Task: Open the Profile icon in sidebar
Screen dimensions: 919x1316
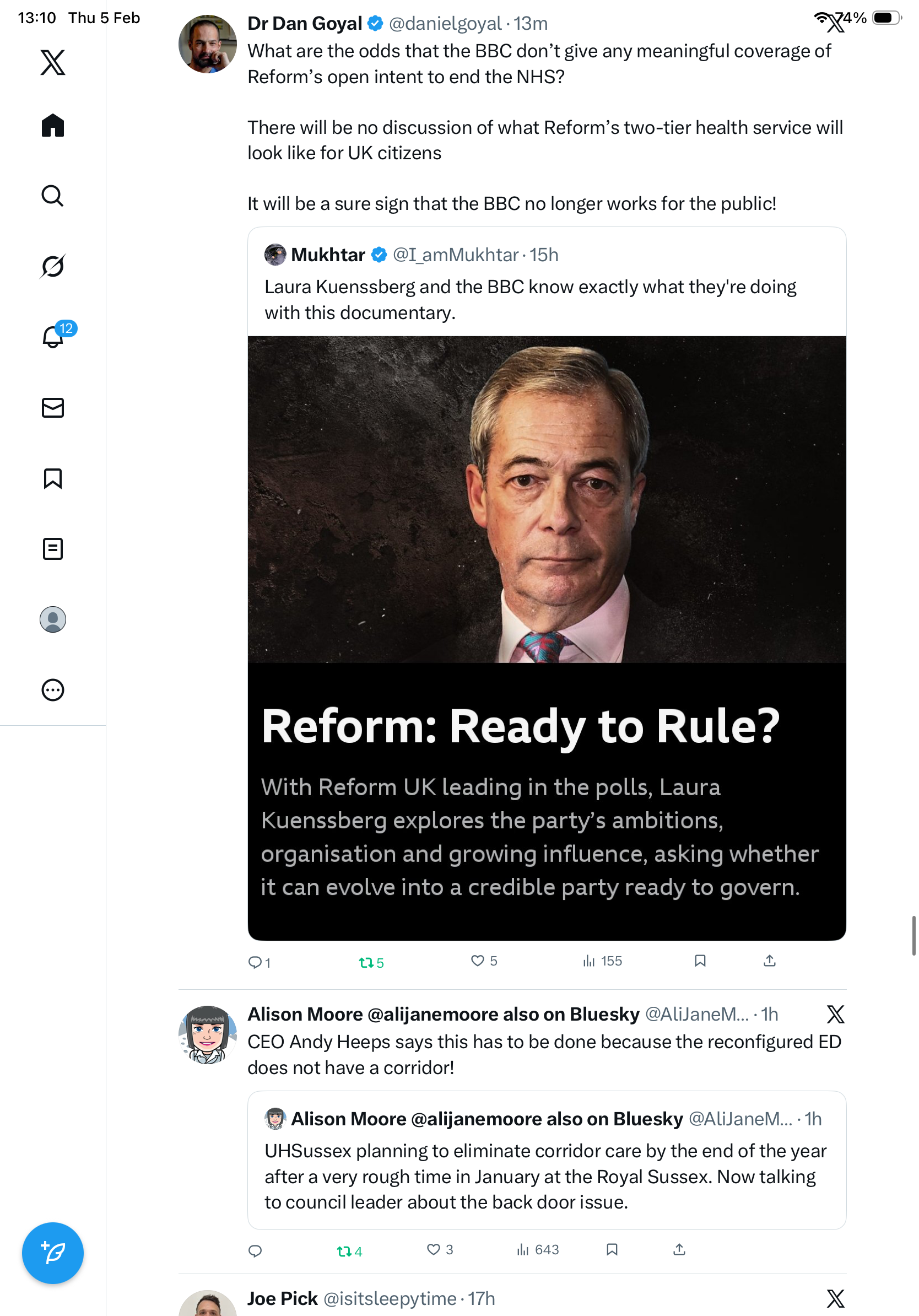Action: 53,619
